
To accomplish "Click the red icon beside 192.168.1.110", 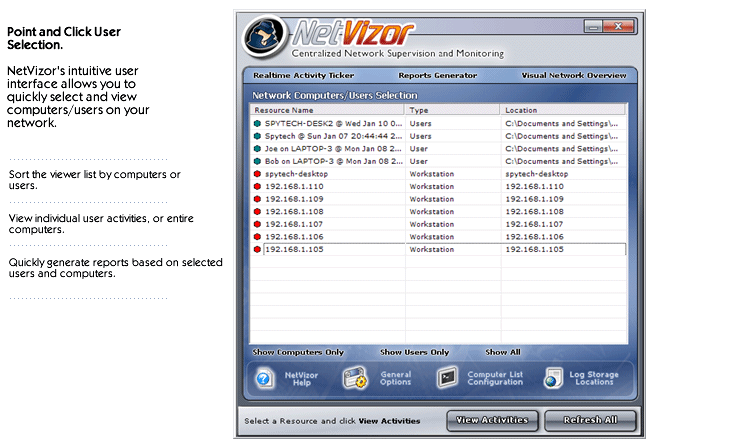I will [x=257, y=186].
